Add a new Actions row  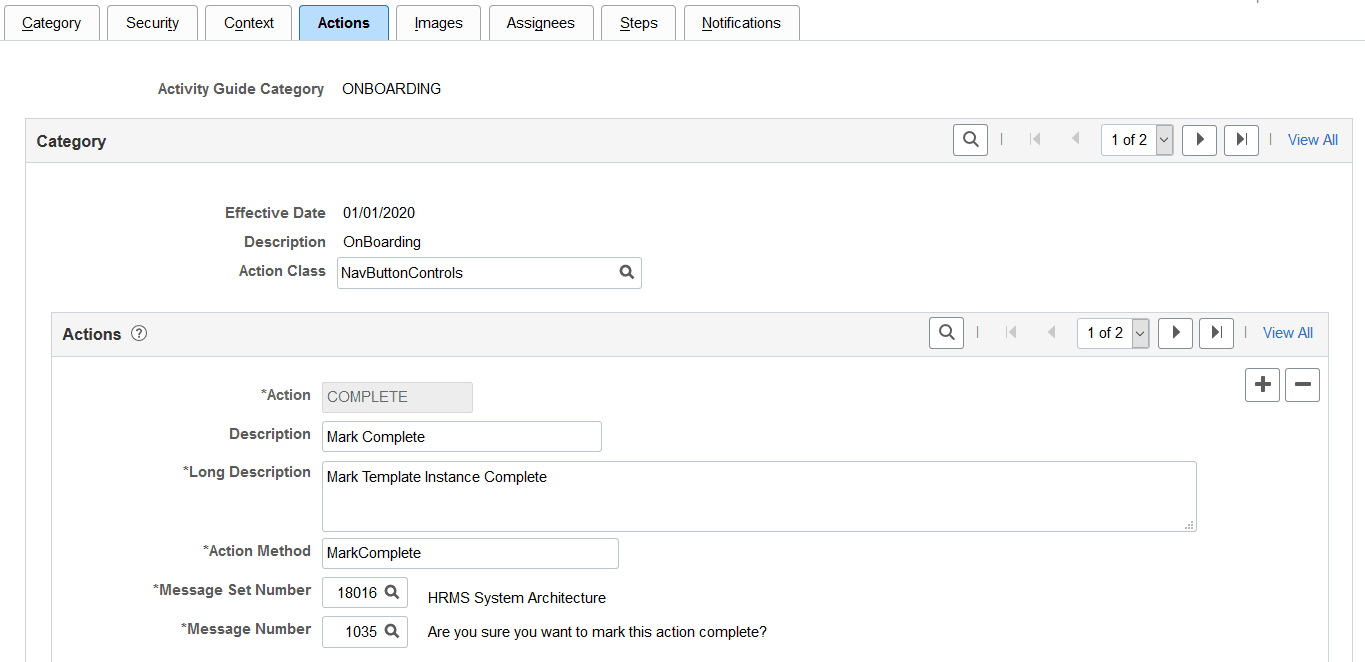(1261, 384)
